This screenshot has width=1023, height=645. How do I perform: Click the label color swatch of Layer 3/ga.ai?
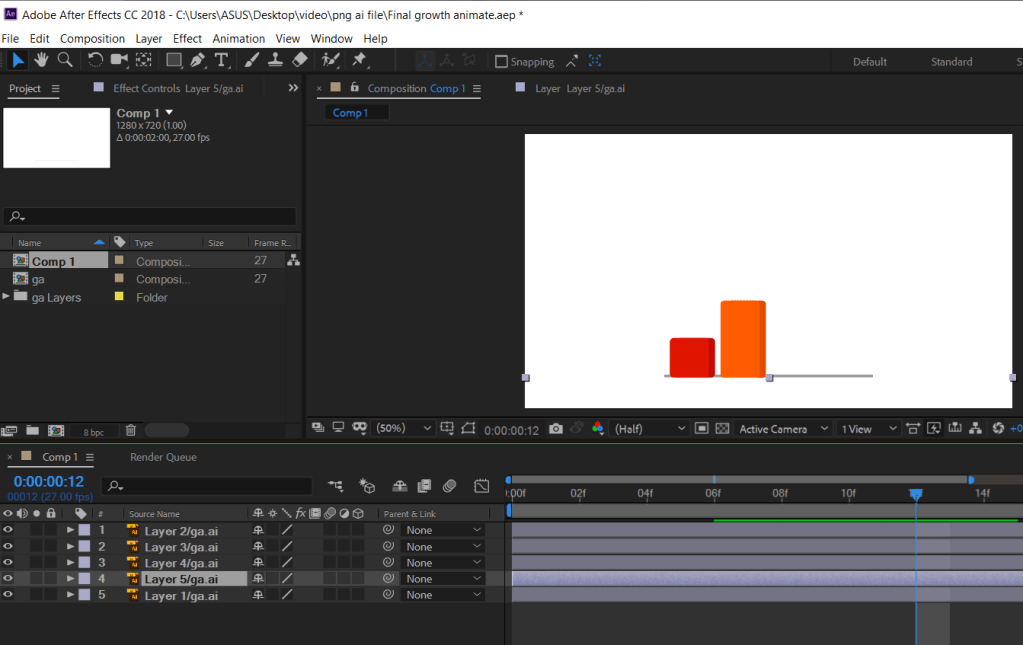tap(85, 547)
